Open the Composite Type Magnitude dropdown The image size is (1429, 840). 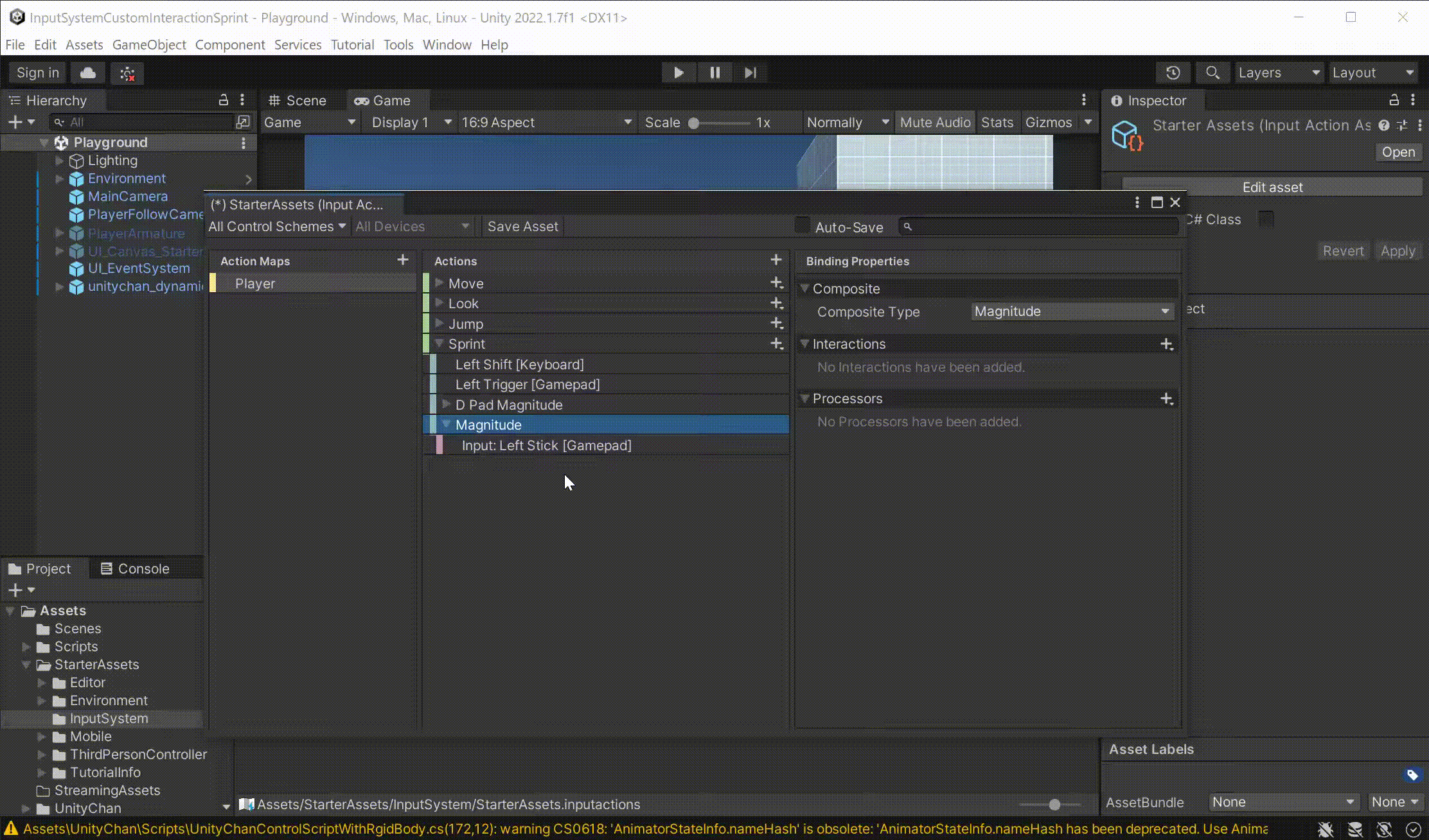pyautogui.click(x=1072, y=311)
